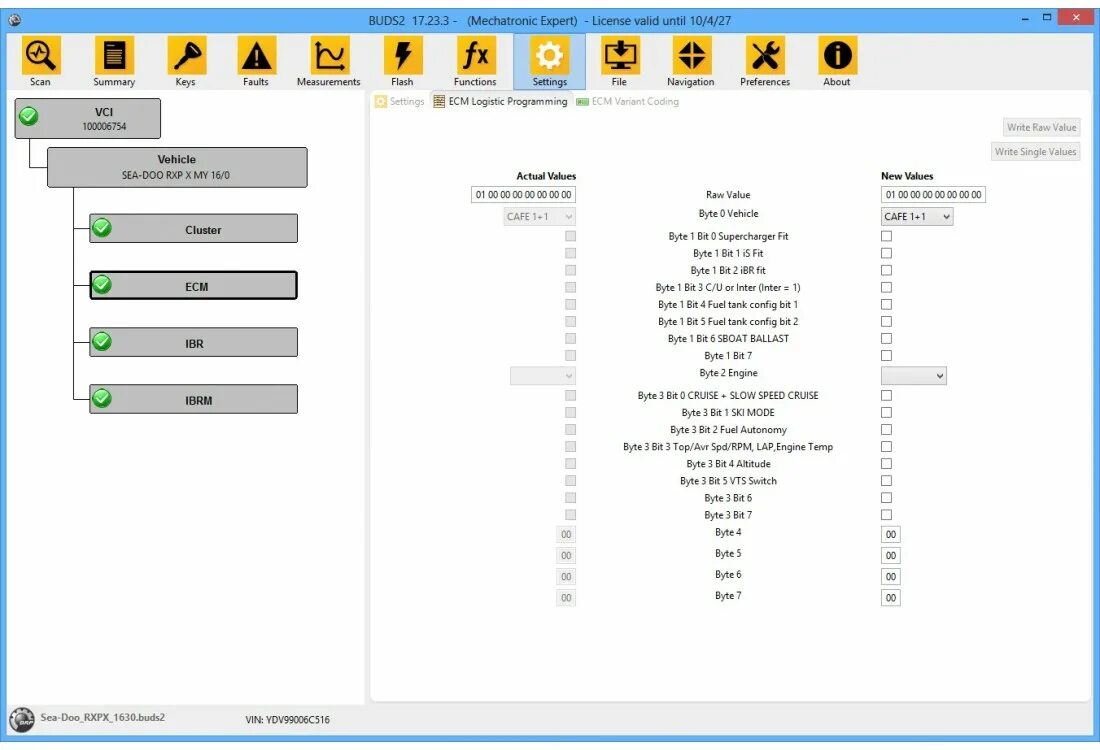Viewport: 1100px width, 750px height.
Task: Toggle new Fuel tank config bit 1
Action: pyautogui.click(x=887, y=304)
